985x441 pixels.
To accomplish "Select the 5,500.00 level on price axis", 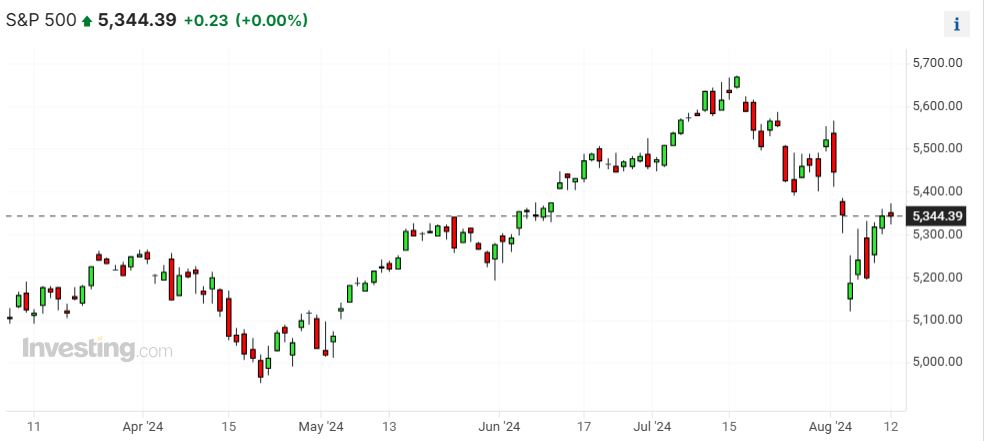I will tap(937, 148).
